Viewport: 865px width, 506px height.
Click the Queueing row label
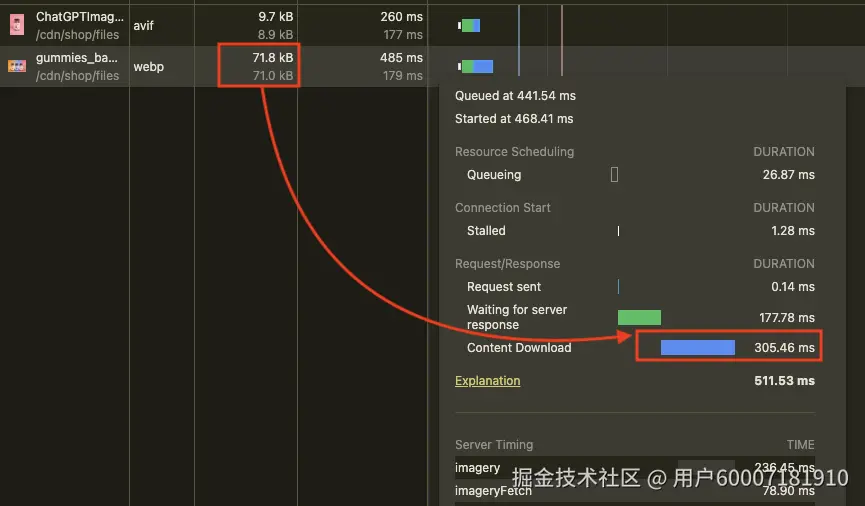[x=494, y=175]
